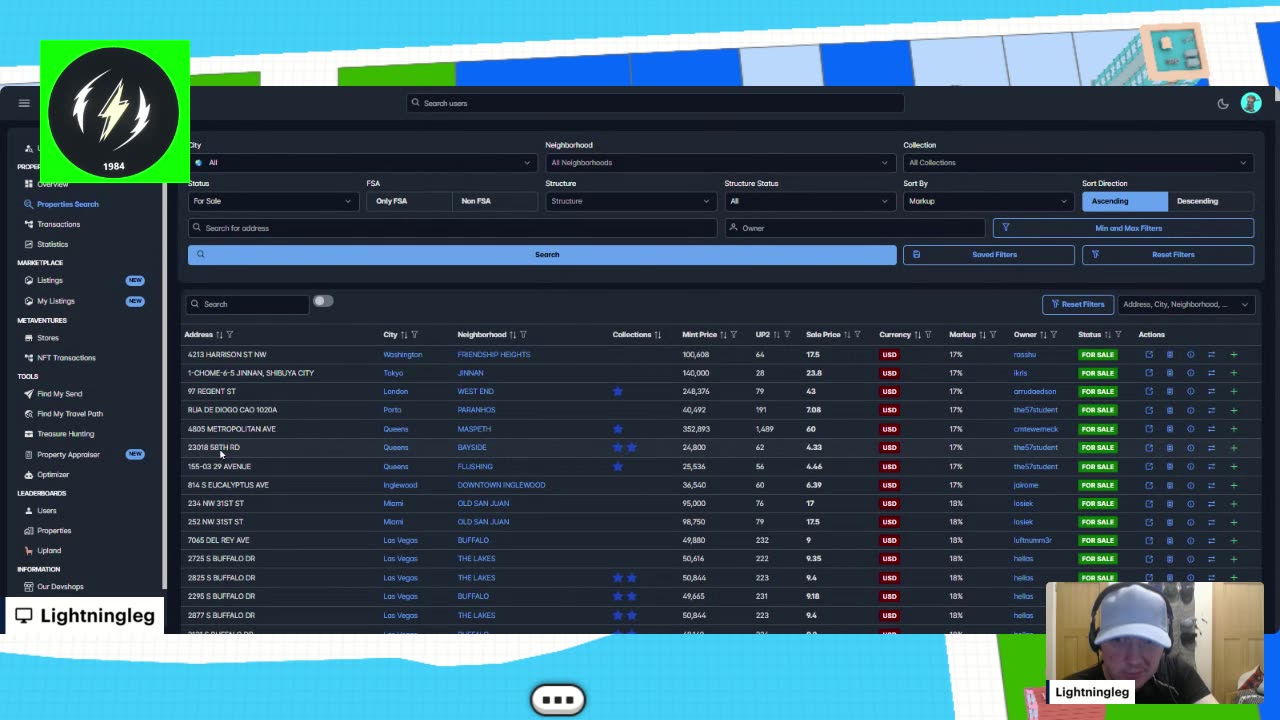The width and height of the screenshot is (1280, 720).
Task: Click compare arrows icon for 234 NW 31st St
Action: tap(1211, 503)
